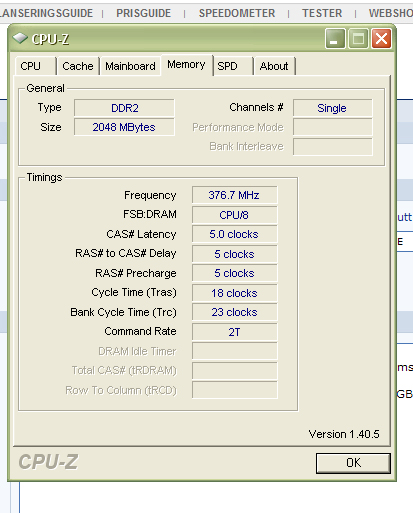Switch to the CPU tab

[x=35, y=66]
